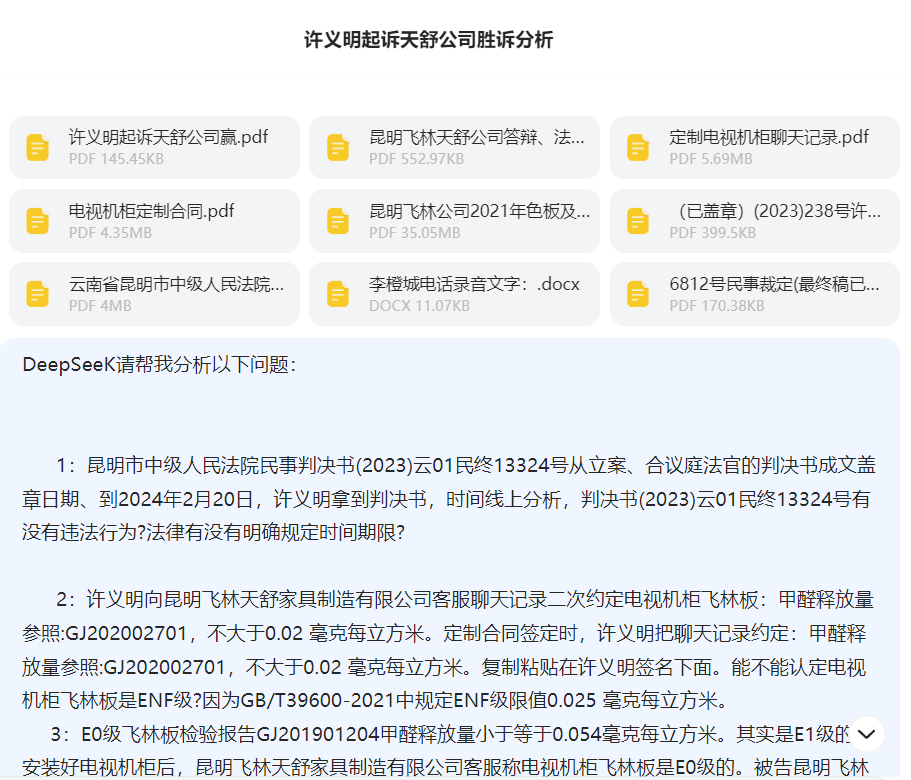The image size is (911, 780).
Task: Open 定制电视机柜聊天记录.pdf file name
Action: point(769,137)
